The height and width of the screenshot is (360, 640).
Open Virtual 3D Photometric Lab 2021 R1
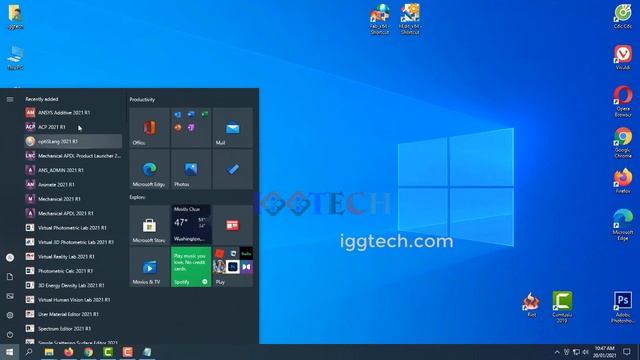click(x=73, y=242)
